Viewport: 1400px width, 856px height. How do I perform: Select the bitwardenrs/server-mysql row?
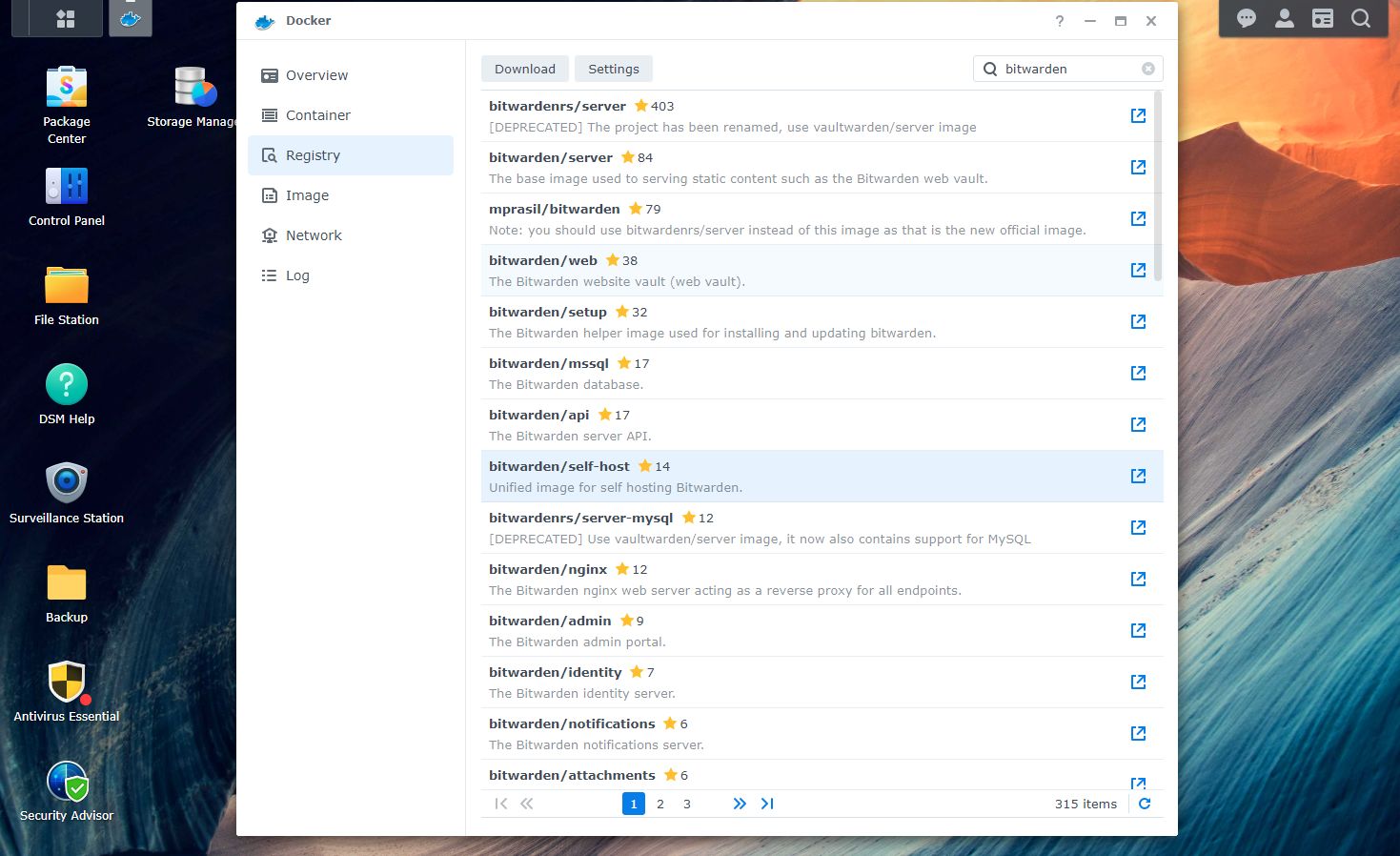point(822,528)
